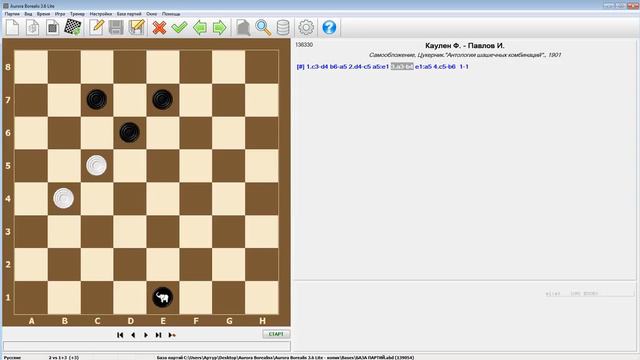Viewport: 640px width, 360px height.
Task: Open the Время menu
Action: click(43, 14)
